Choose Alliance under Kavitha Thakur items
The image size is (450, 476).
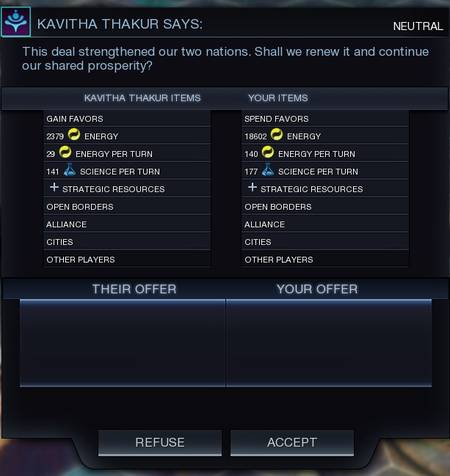pyautogui.click(x=127, y=224)
